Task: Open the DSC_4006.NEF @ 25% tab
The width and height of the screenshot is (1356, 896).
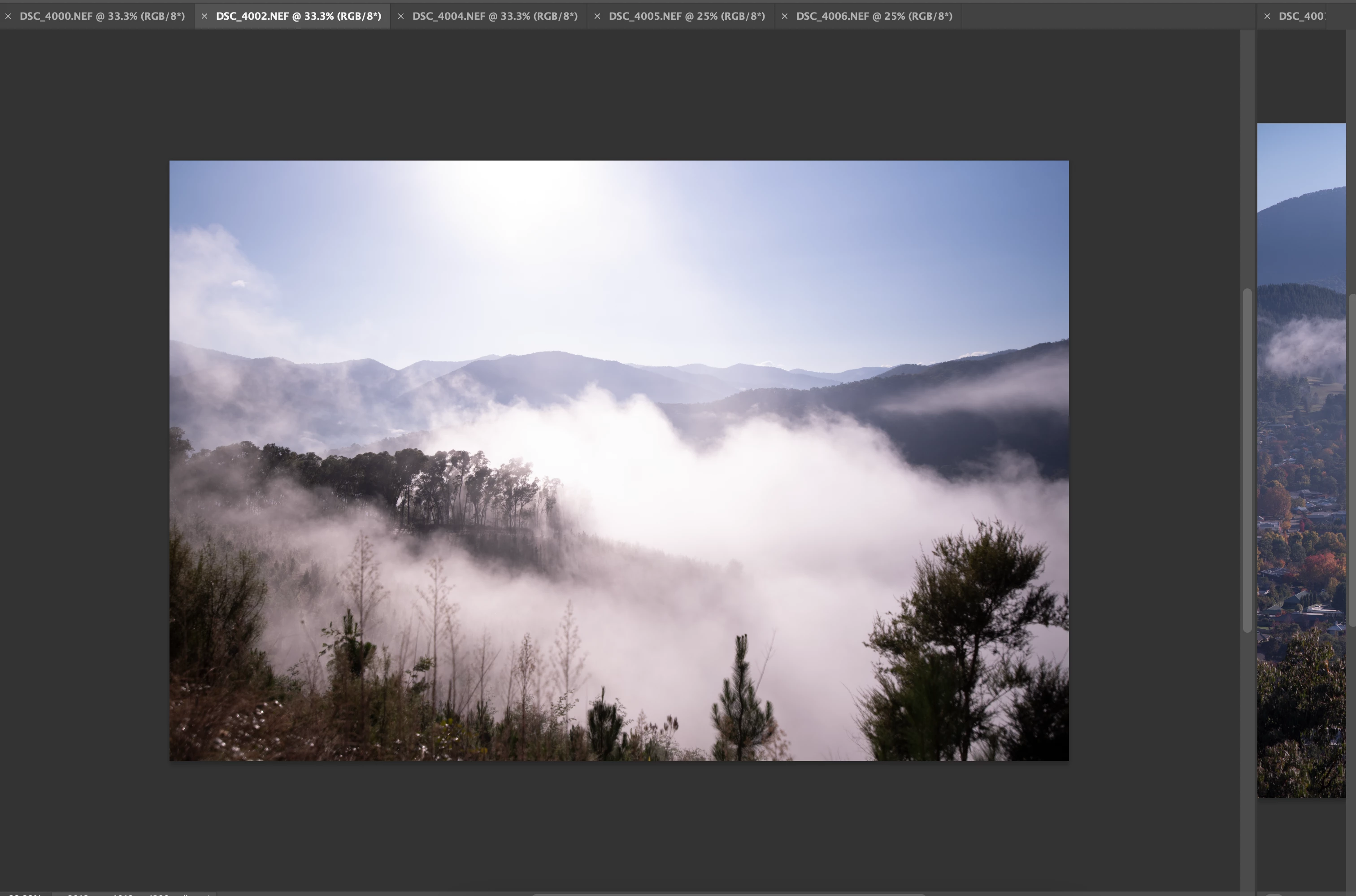Action: pyautogui.click(x=874, y=17)
